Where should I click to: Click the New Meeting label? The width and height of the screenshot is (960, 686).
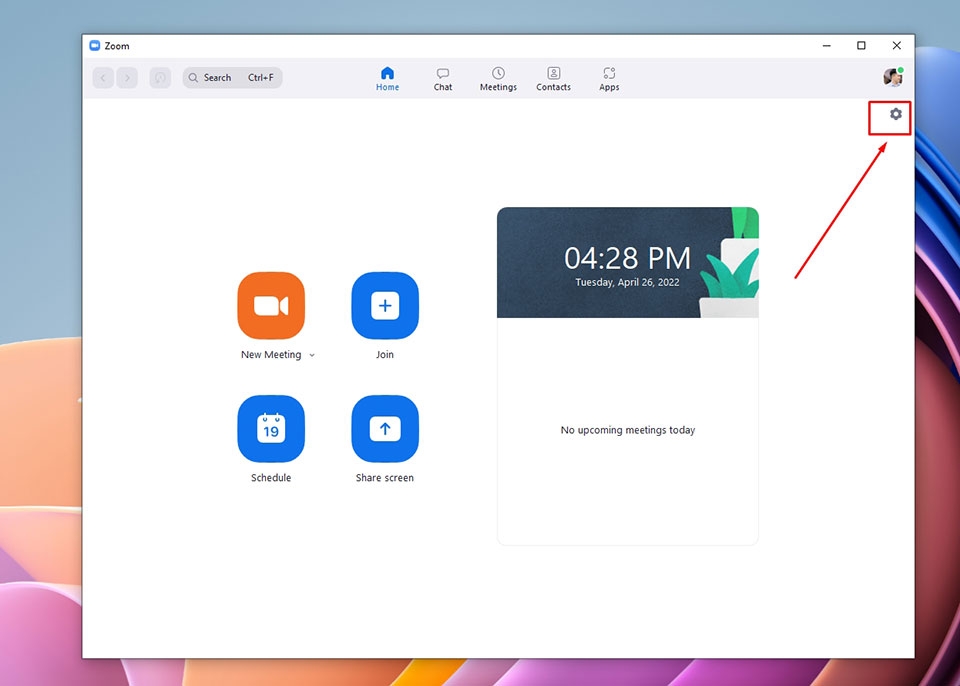pos(271,355)
